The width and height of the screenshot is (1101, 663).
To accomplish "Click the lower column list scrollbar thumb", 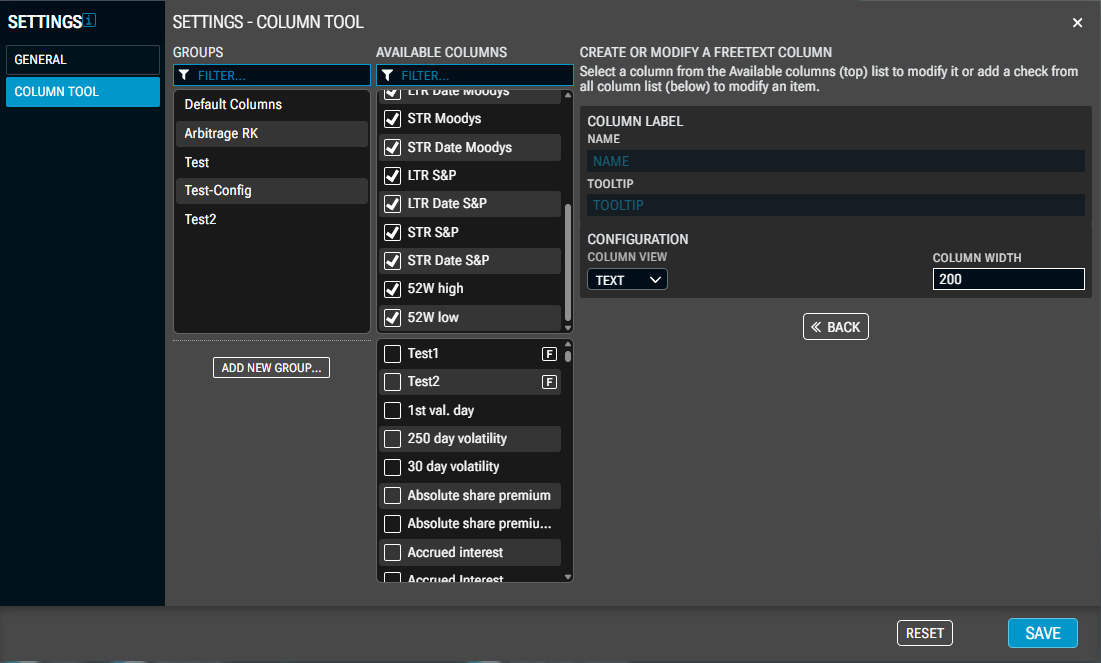I will pos(568,356).
